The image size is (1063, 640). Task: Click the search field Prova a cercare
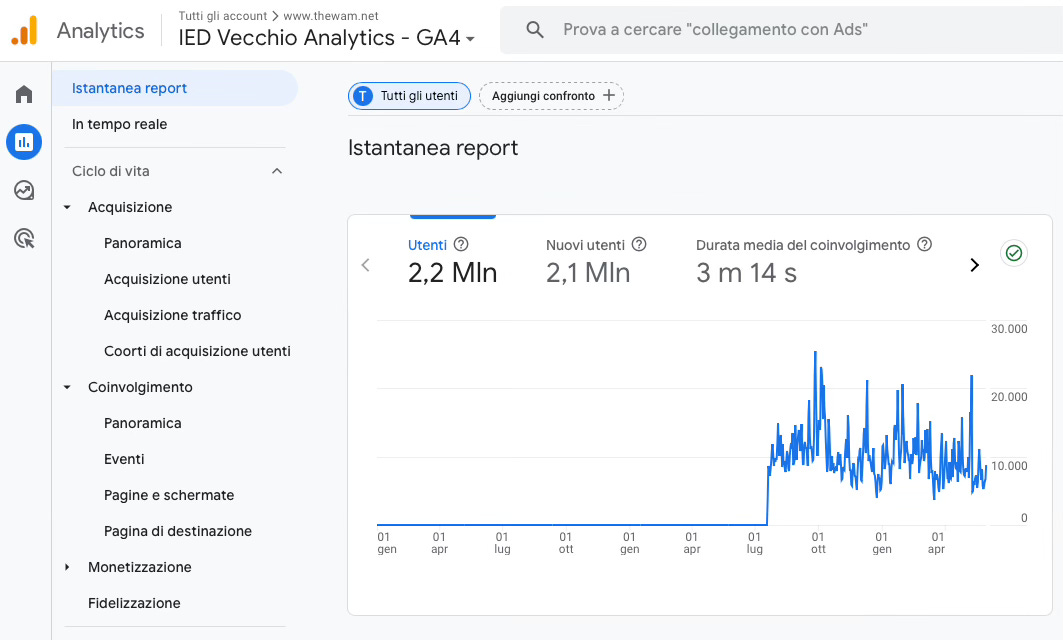(781, 30)
